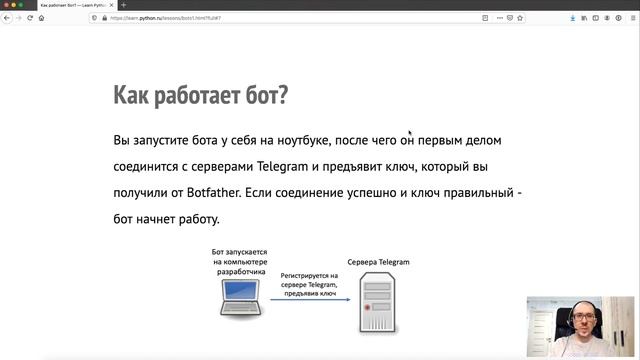Open the Firefox account icon
The width and height of the screenshot is (640, 360).
tap(607, 18)
